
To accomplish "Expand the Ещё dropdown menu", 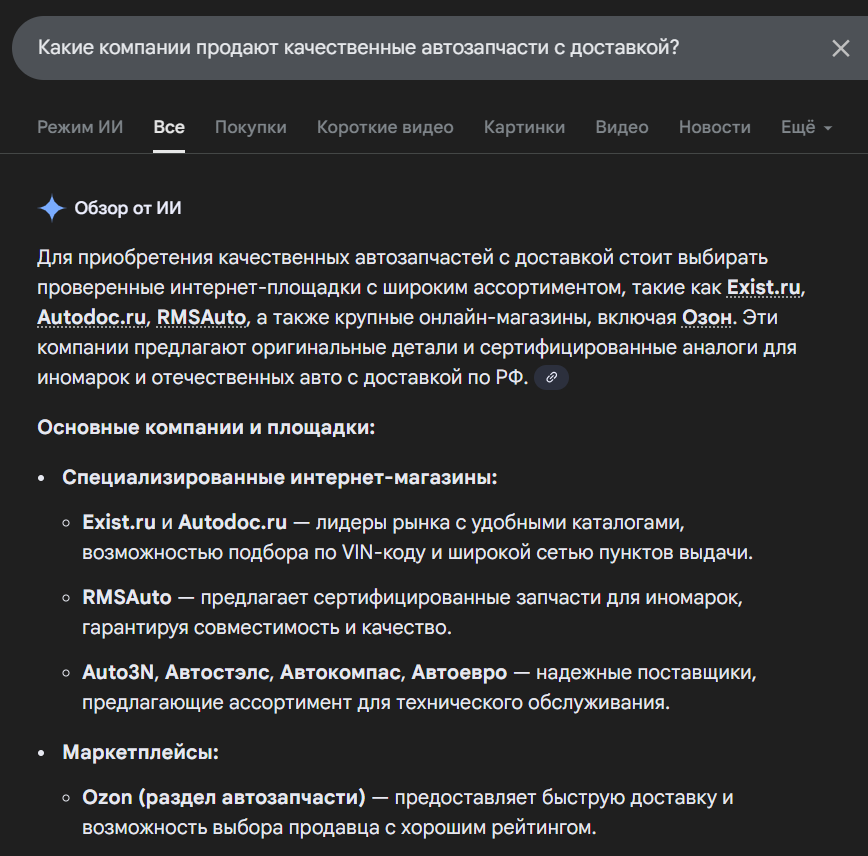I will 806,127.
